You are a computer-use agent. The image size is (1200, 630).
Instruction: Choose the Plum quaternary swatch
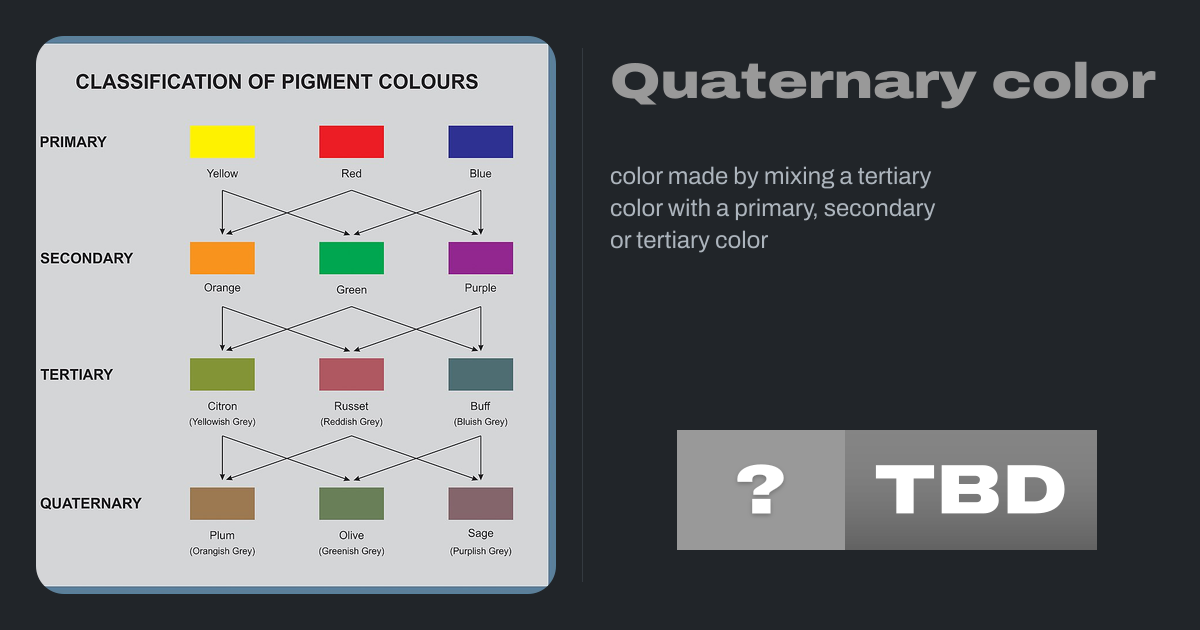point(222,503)
